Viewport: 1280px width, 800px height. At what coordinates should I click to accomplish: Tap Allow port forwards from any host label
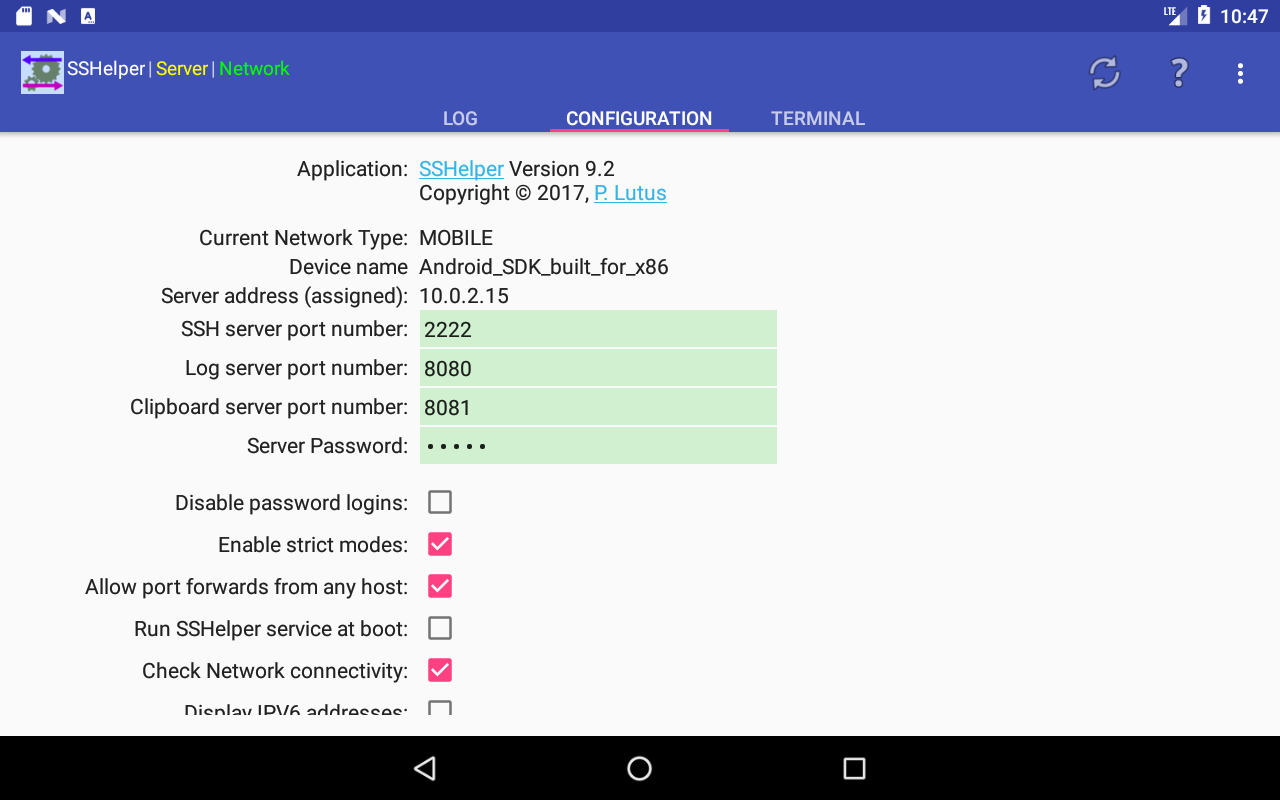coord(246,587)
